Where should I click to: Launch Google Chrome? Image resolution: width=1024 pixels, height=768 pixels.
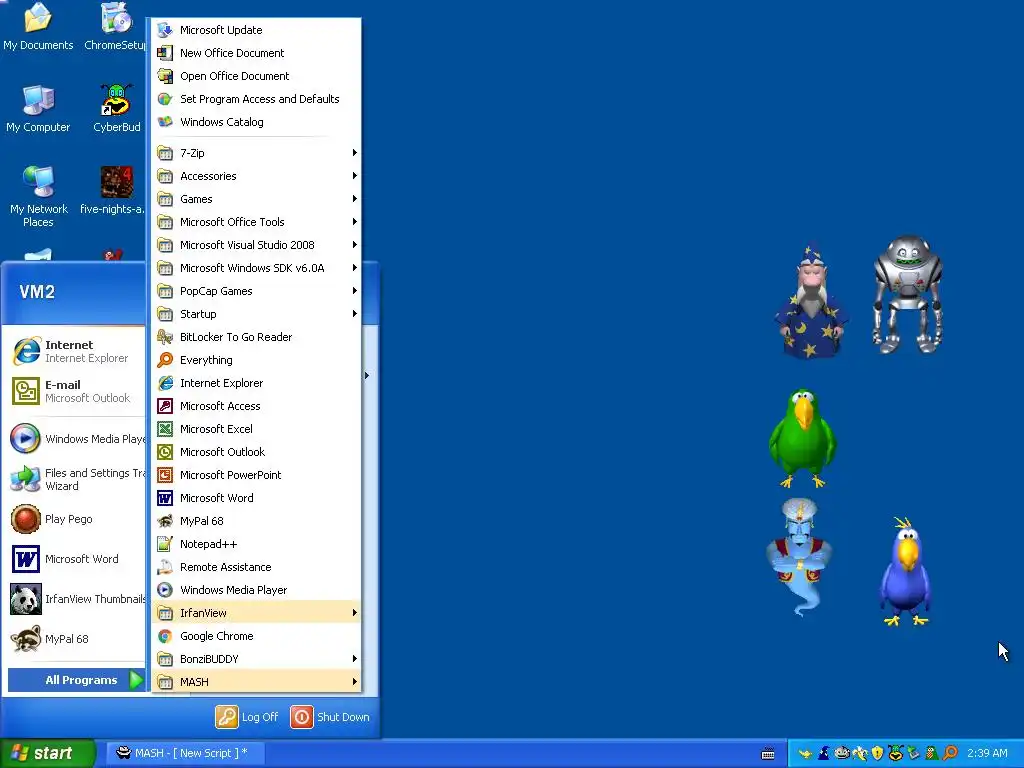[x=256, y=636]
